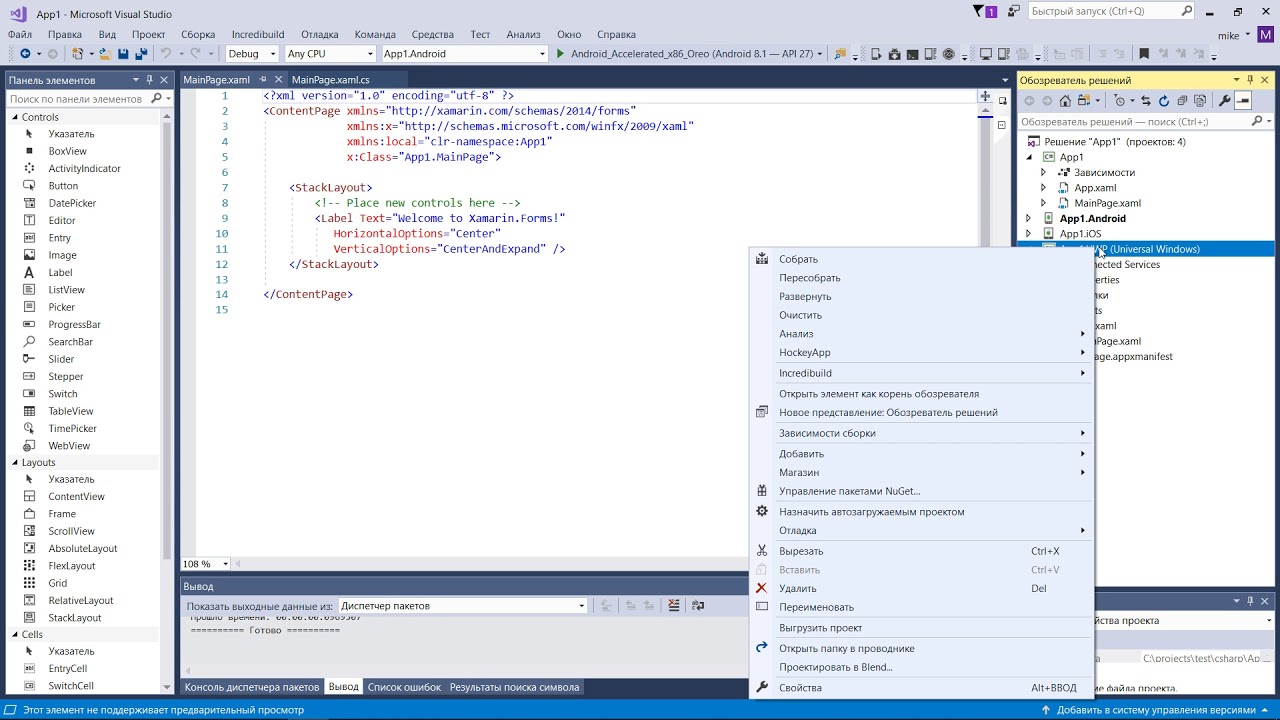Click the bookmark icon in main toolbar

[x=1144, y=54]
